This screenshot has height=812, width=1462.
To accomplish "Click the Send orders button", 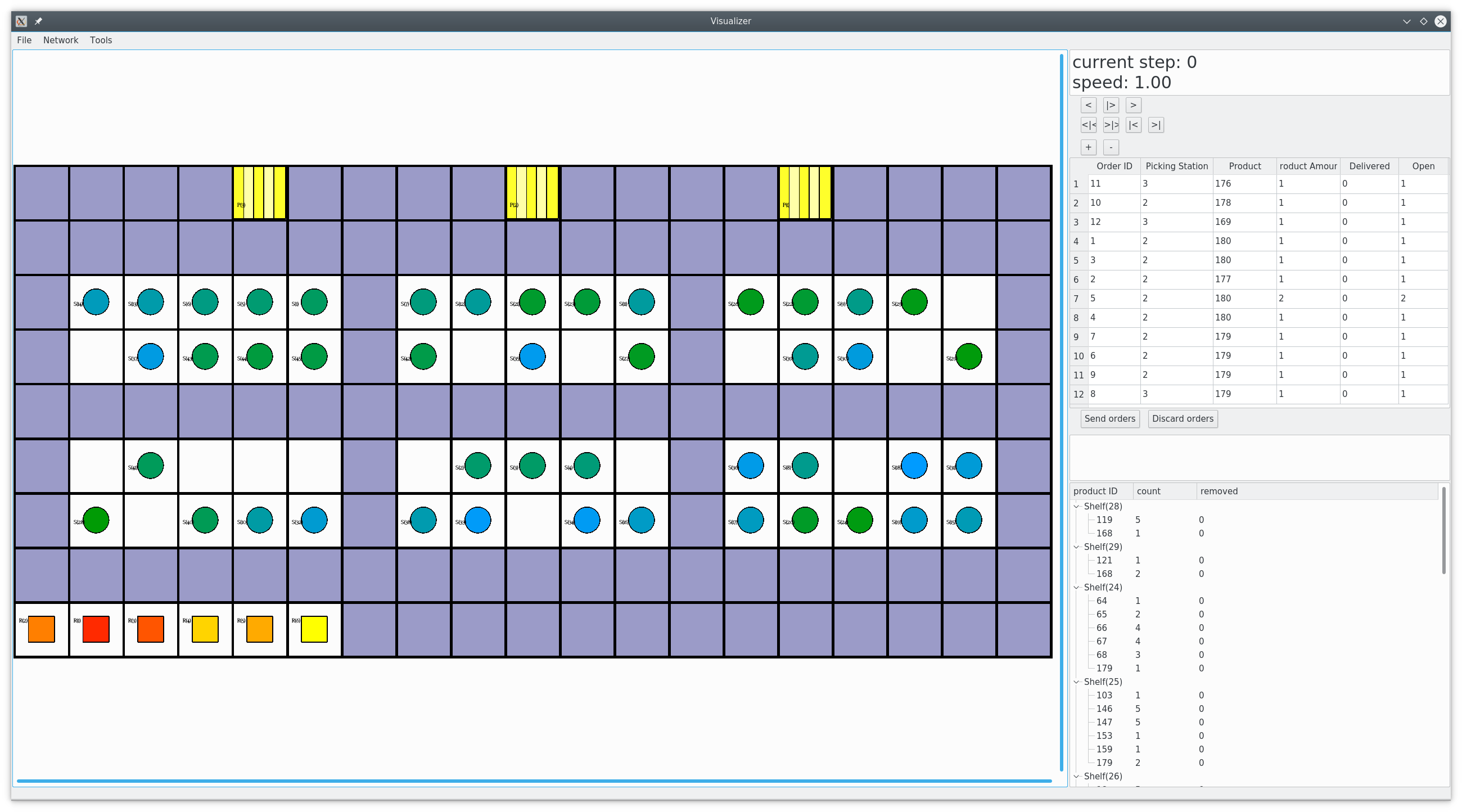I will (x=1109, y=419).
